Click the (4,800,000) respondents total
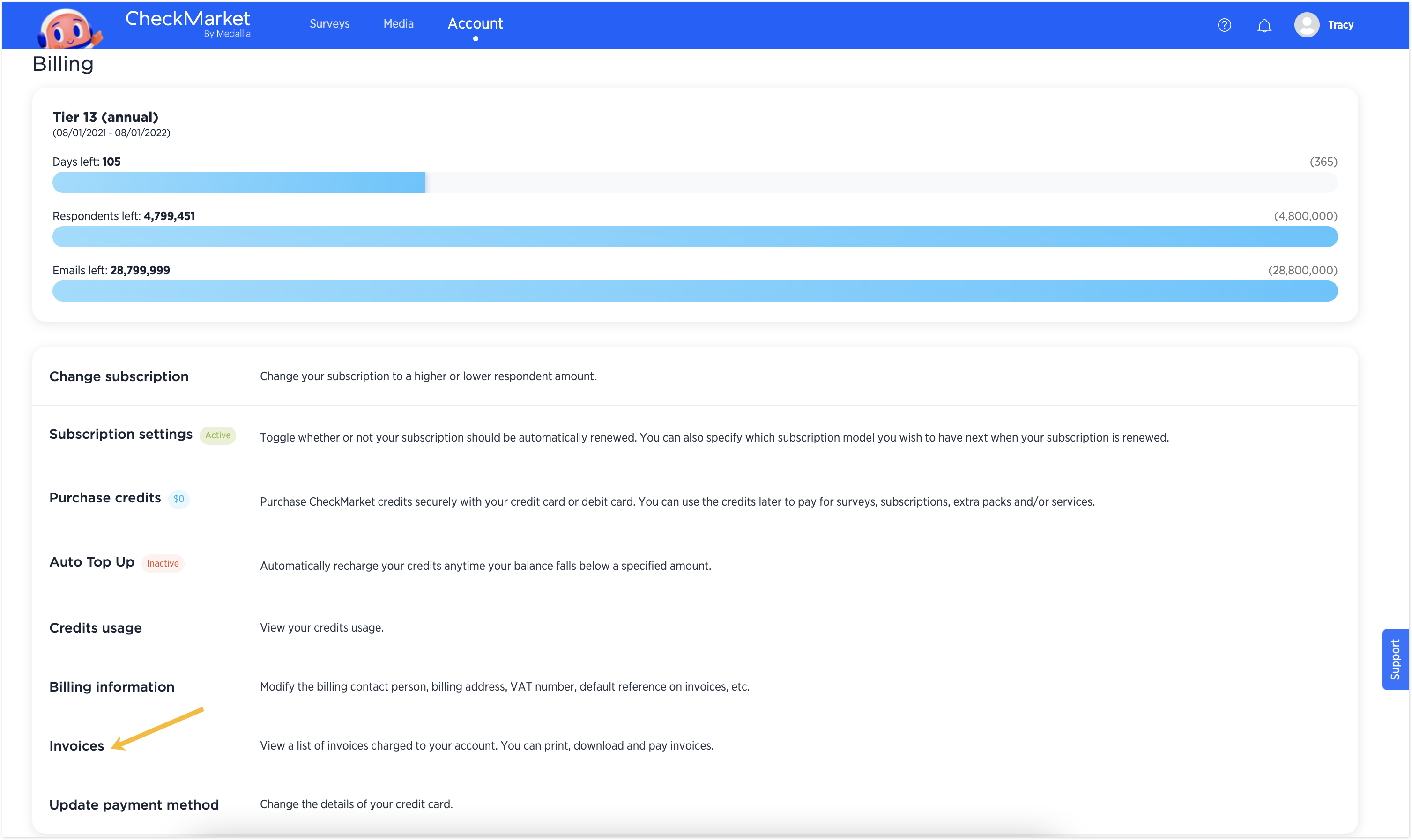This screenshot has width=1412, height=840. 1305,216
